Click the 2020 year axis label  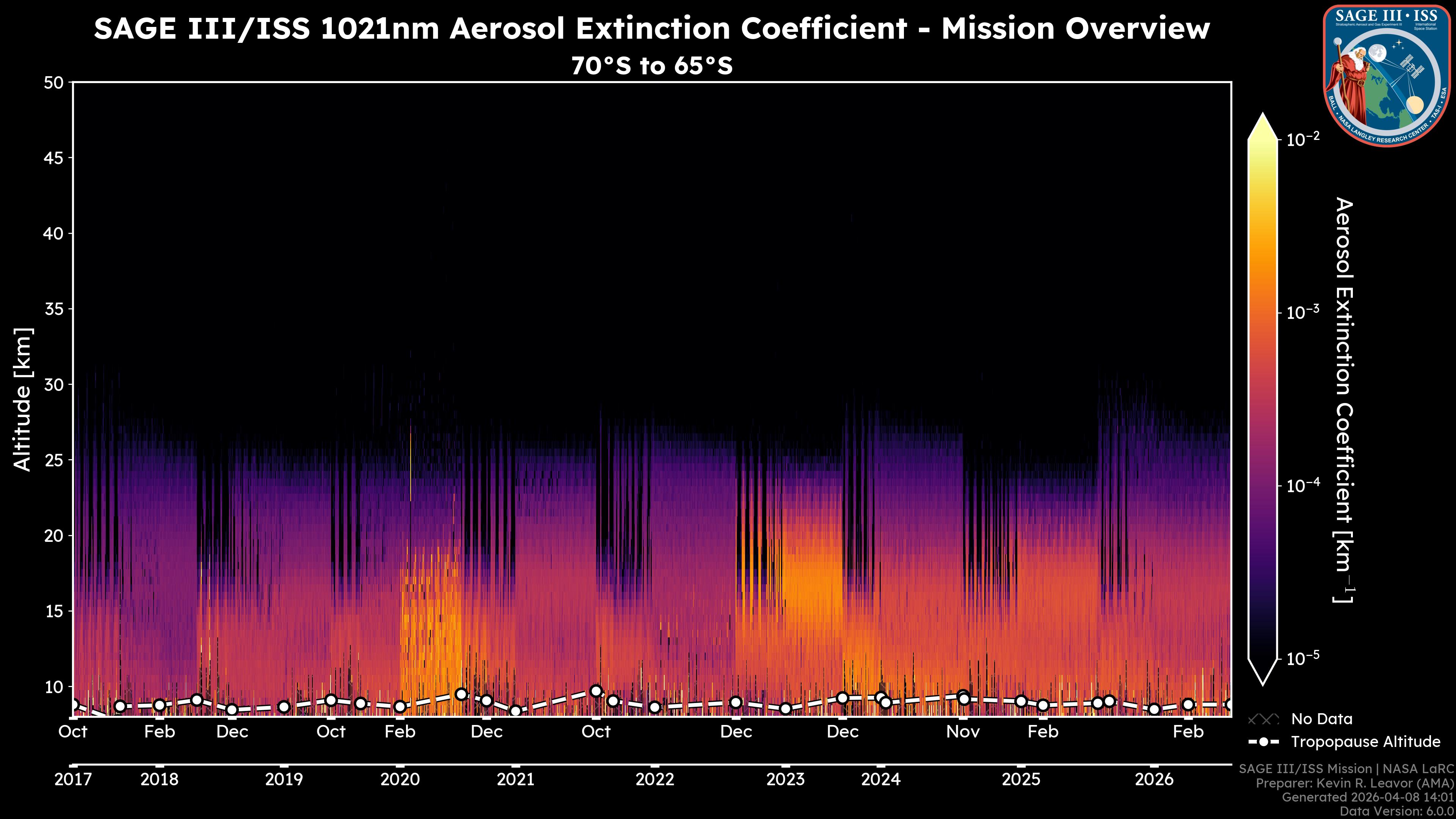click(400, 780)
